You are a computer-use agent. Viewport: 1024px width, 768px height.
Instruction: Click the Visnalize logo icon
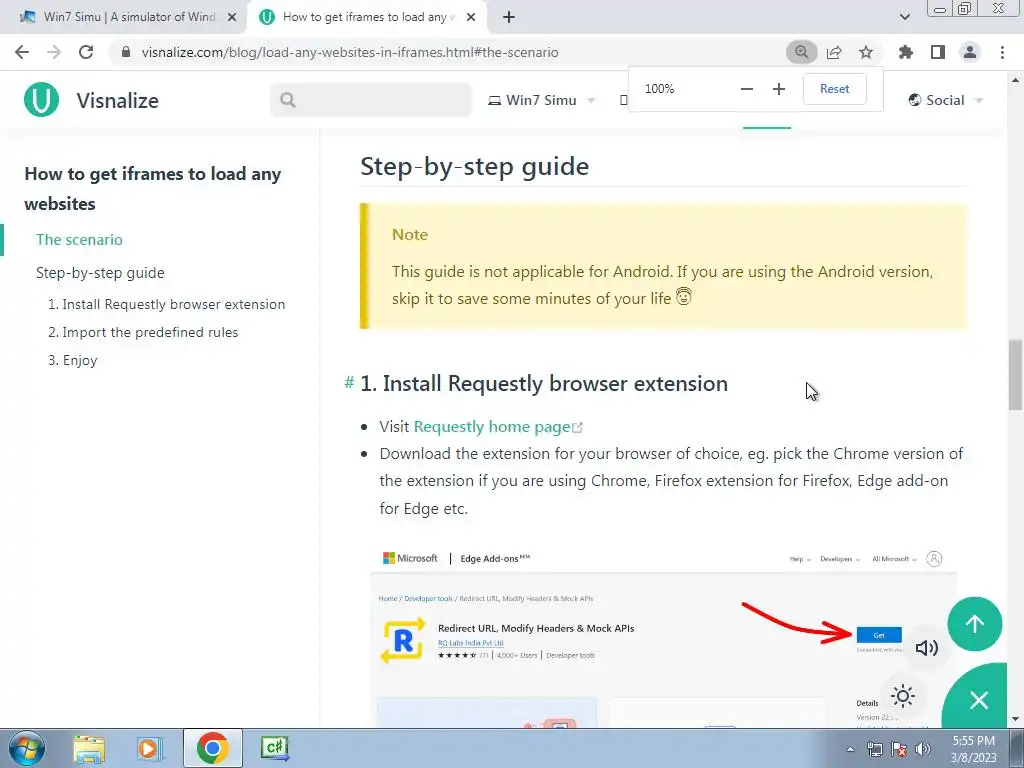tap(41, 100)
